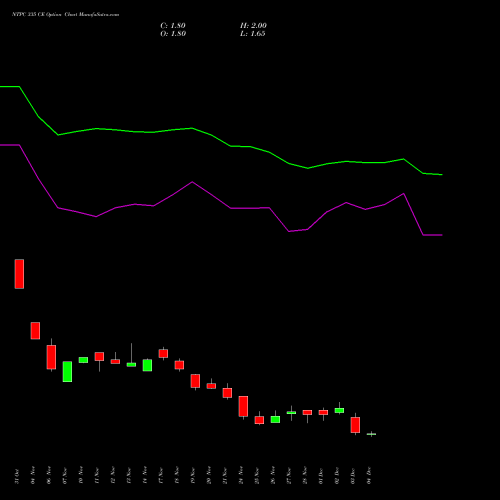Click the 10 Nov date axis label
The height and width of the screenshot is (500, 500).
coord(81,476)
